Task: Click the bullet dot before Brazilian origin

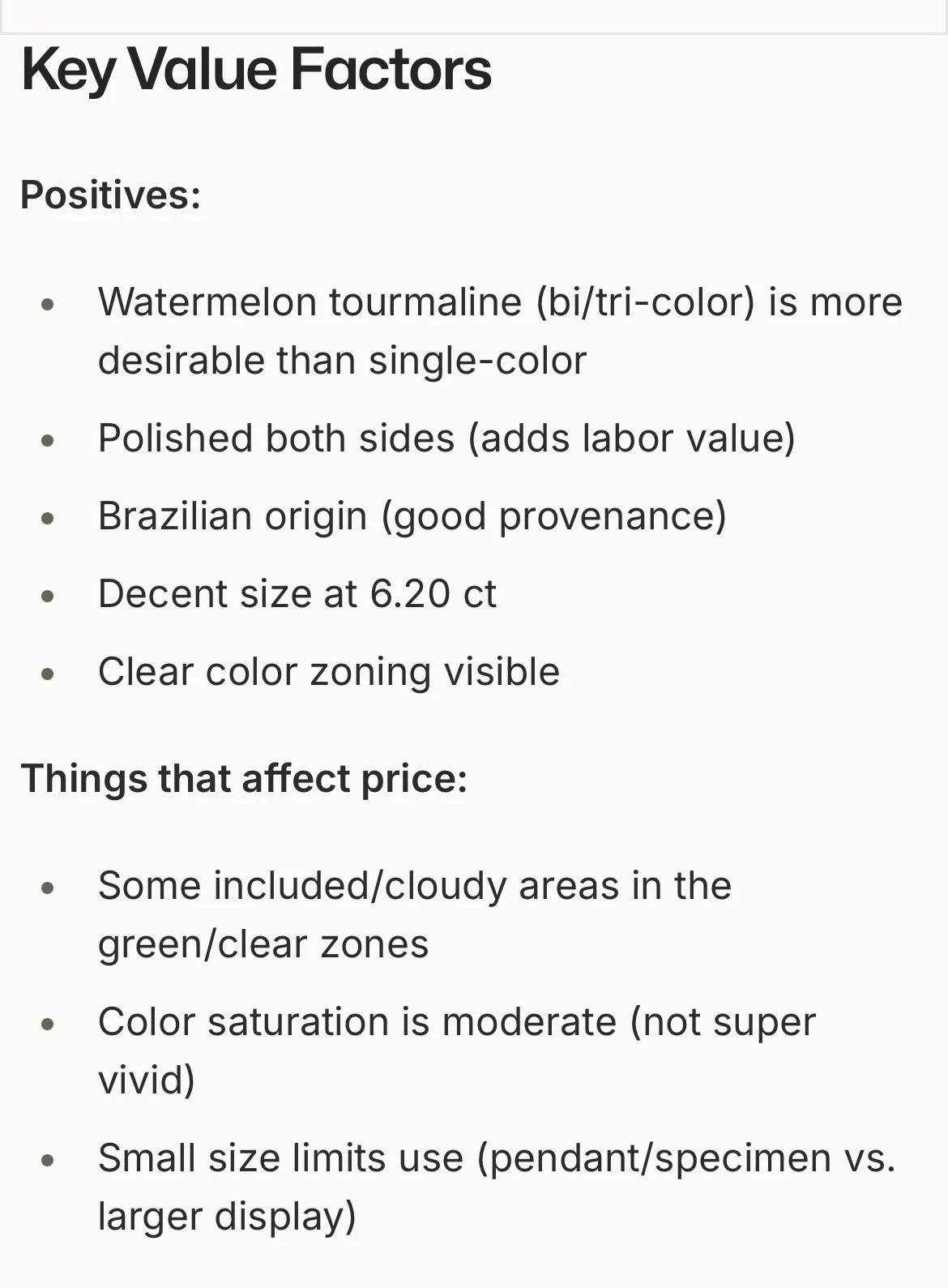Action: pyautogui.click(x=48, y=519)
